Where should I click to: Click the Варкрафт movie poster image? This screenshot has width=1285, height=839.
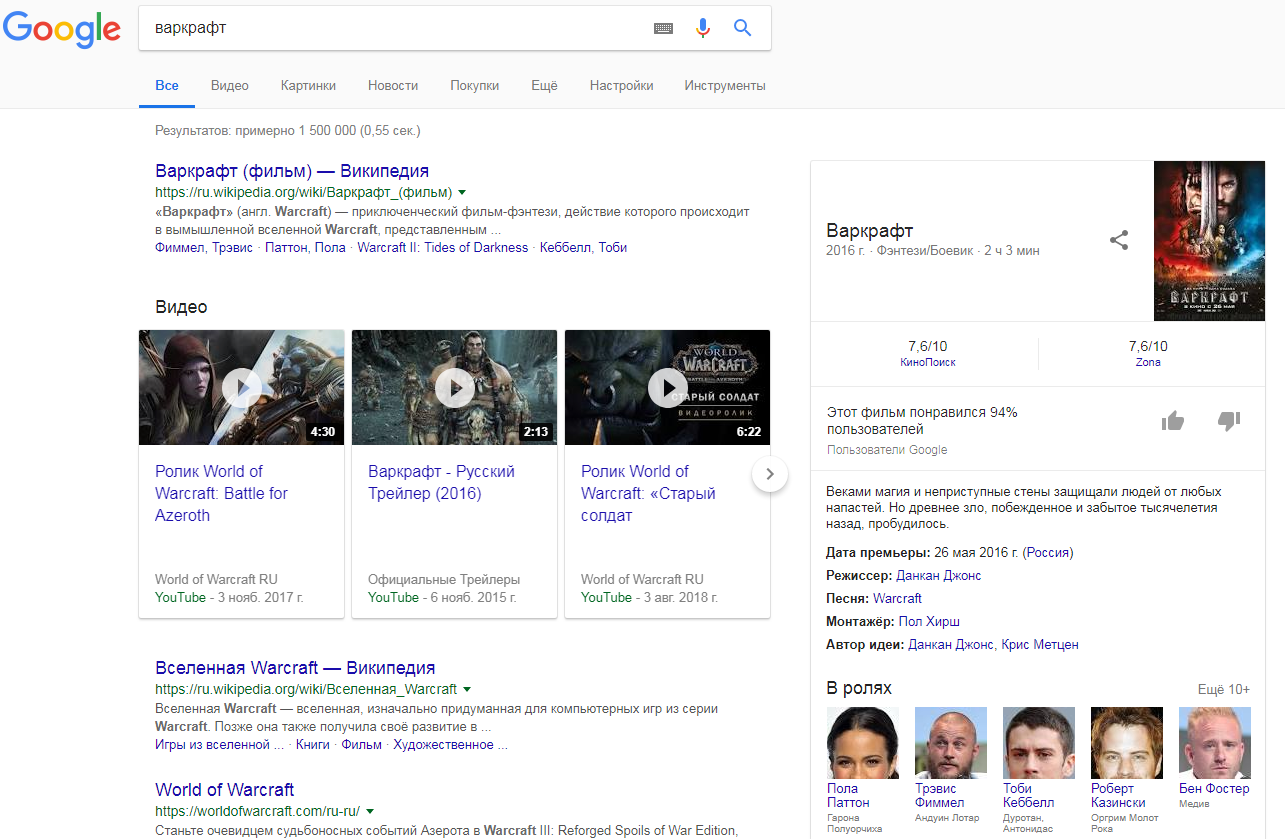click(1209, 241)
